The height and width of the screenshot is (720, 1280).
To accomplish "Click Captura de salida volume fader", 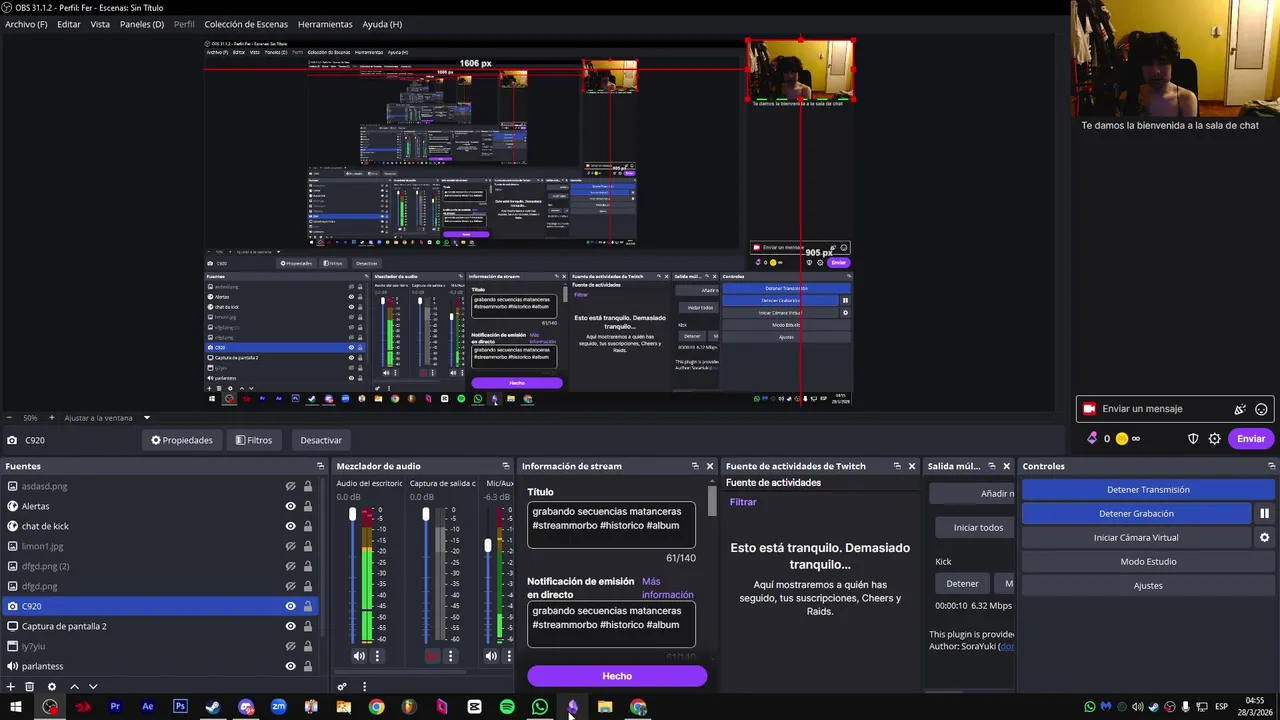I will (425, 514).
